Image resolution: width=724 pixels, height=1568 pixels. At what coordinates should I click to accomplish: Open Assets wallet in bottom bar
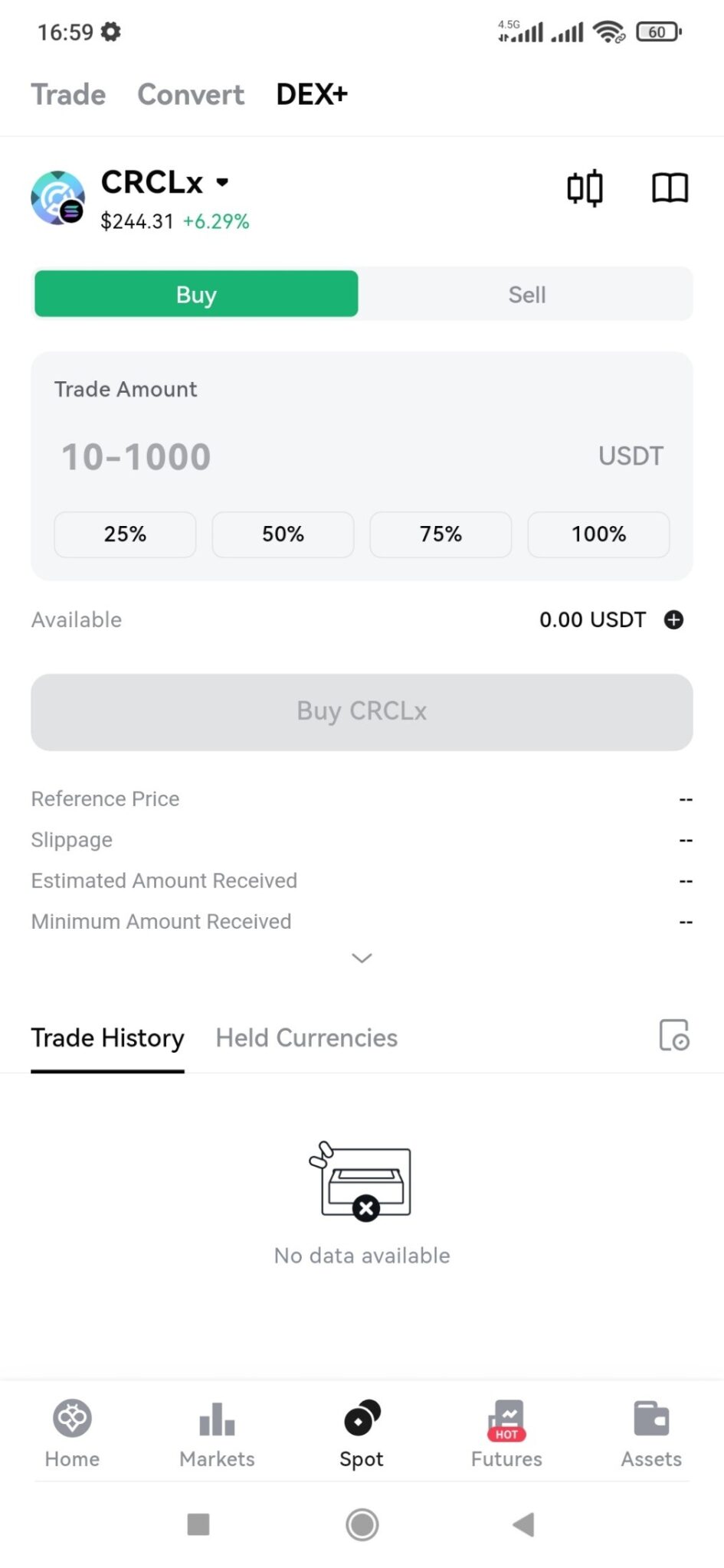pos(651,1432)
